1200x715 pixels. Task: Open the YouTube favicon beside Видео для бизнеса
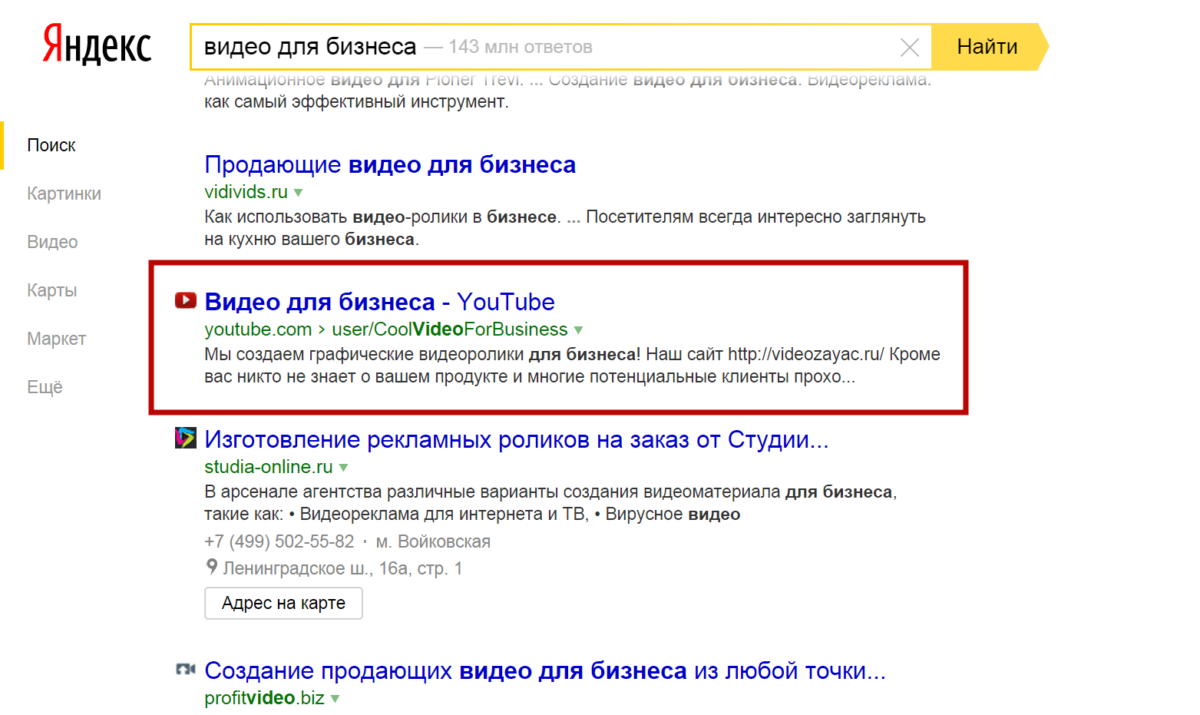[x=185, y=301]
